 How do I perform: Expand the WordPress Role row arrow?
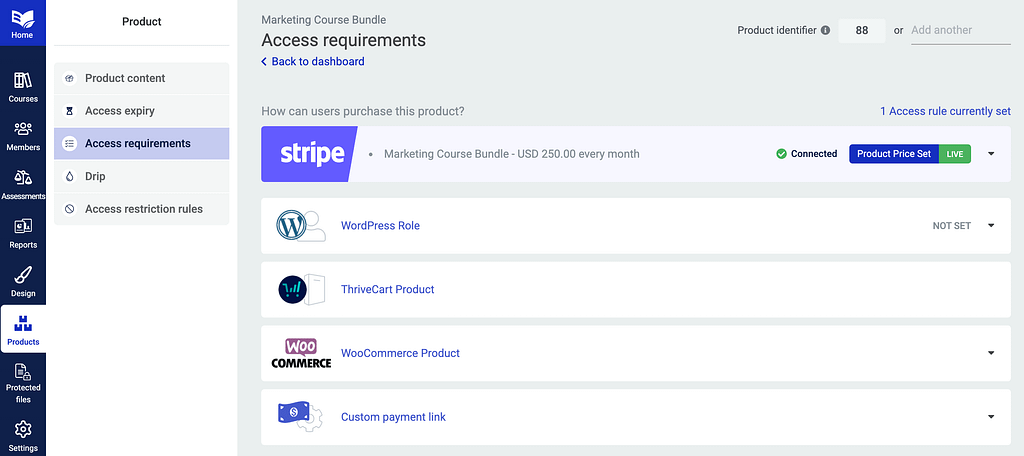(x=991, y=225)
